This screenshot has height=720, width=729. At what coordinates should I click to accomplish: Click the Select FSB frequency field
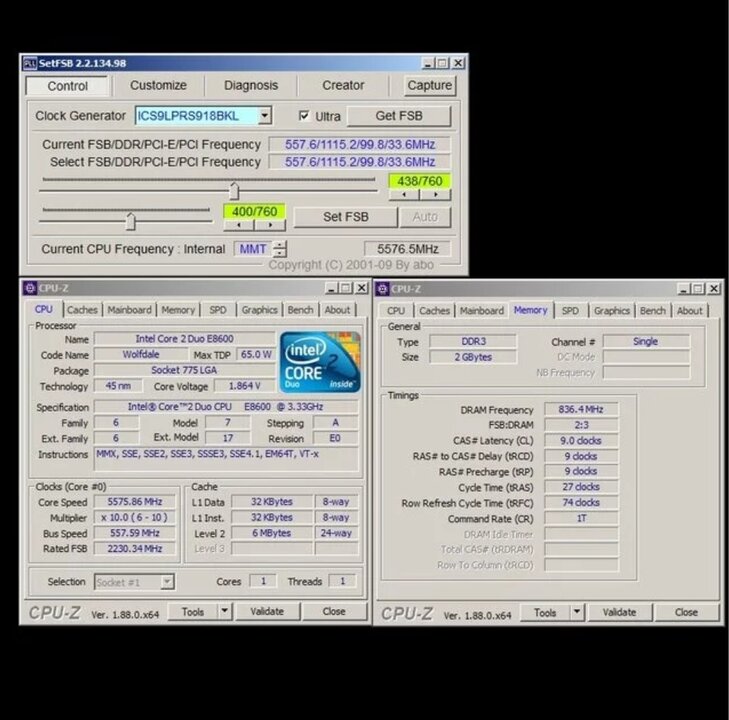(359, 162)
